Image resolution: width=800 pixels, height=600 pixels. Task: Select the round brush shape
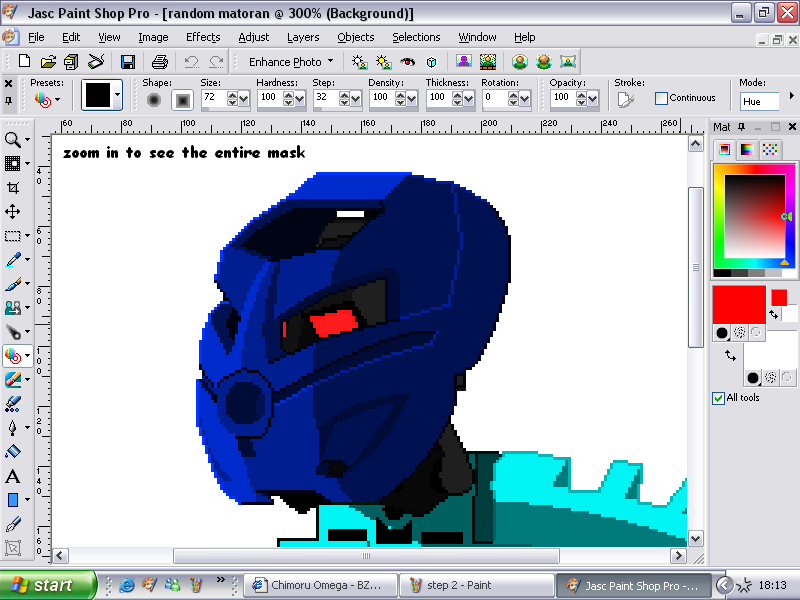(x=155, y=98)
